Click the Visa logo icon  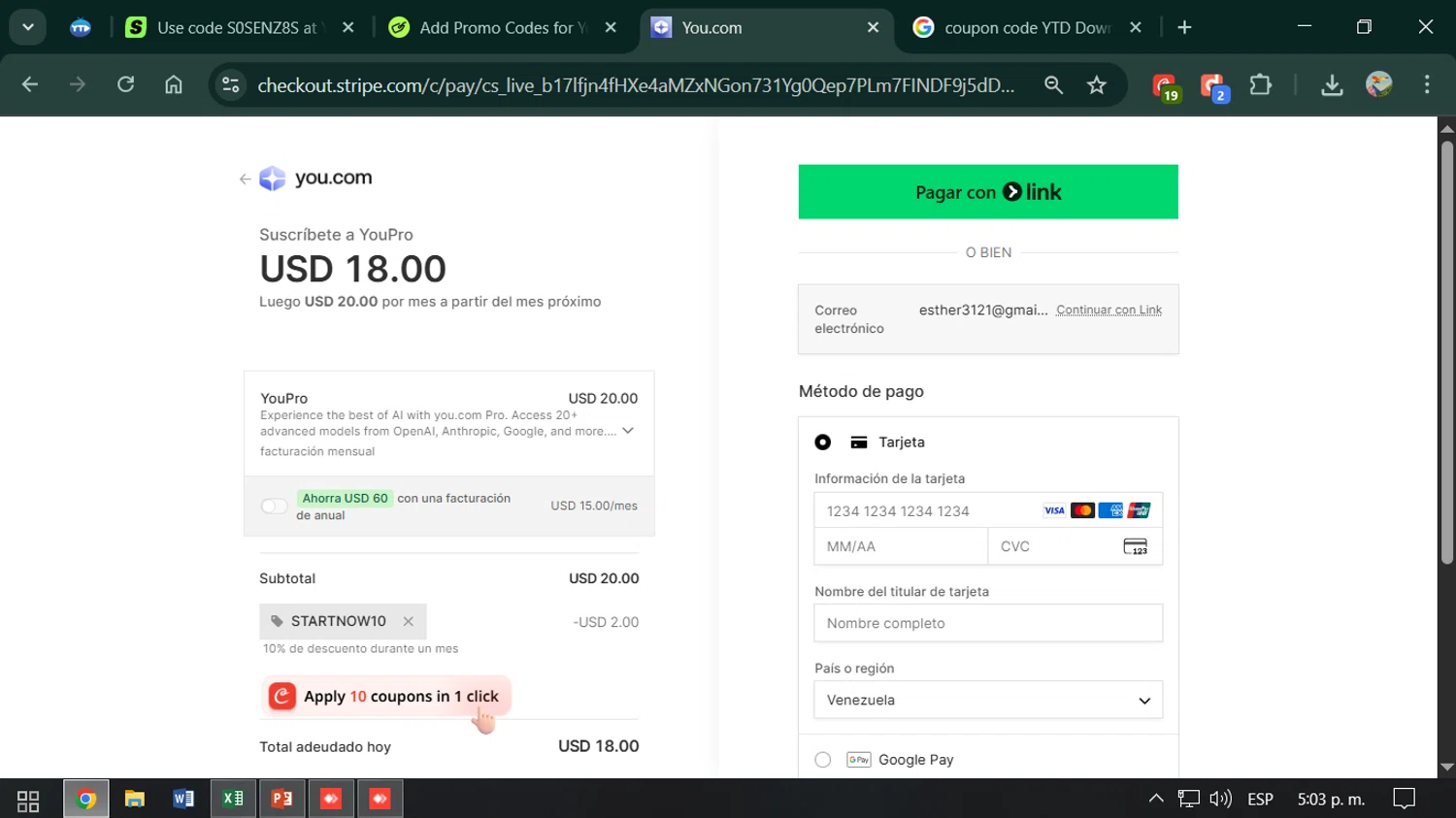click(1054, 510)
